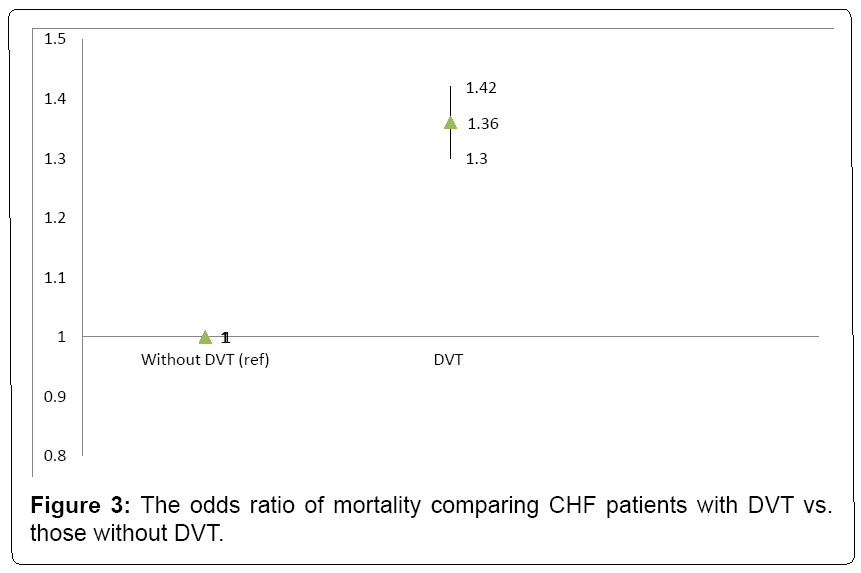
Task: Select the 1.42 upper bound data label
Action: click(x=481, y=88)
